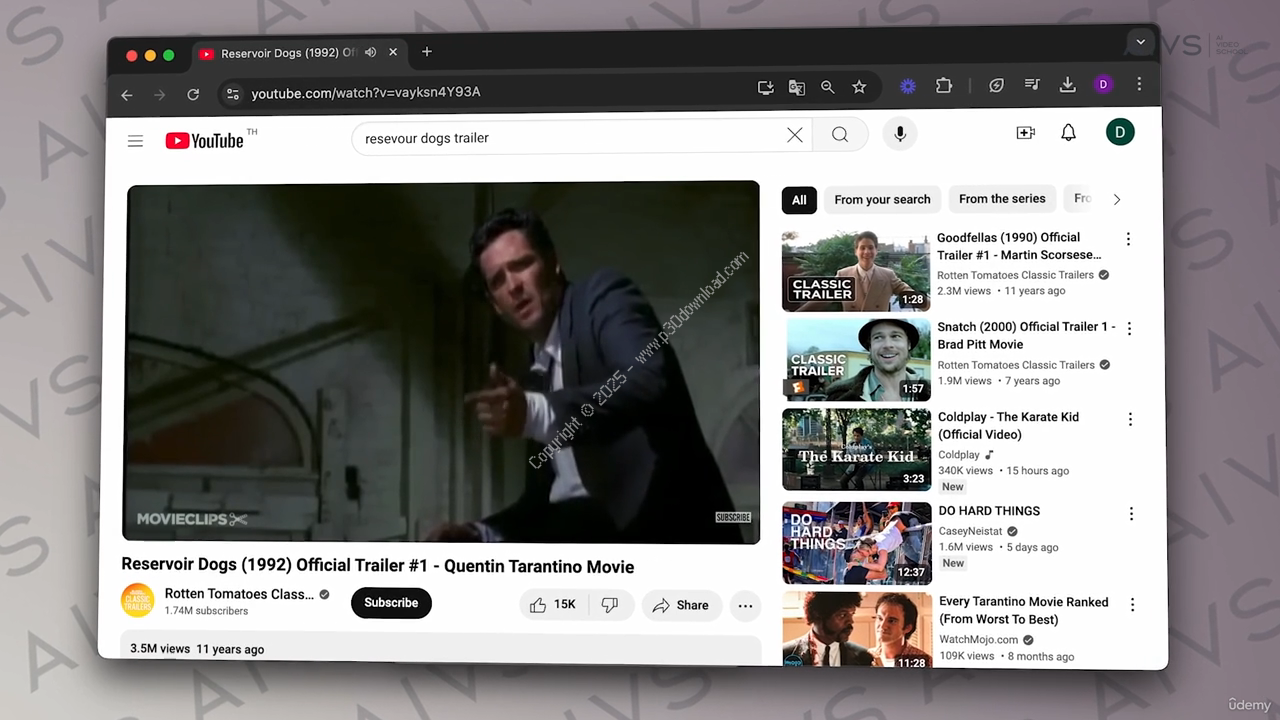Open Coldplay - The Karate Kid title
Screen dimensions: 1280x720
(x=1008, y=426)
